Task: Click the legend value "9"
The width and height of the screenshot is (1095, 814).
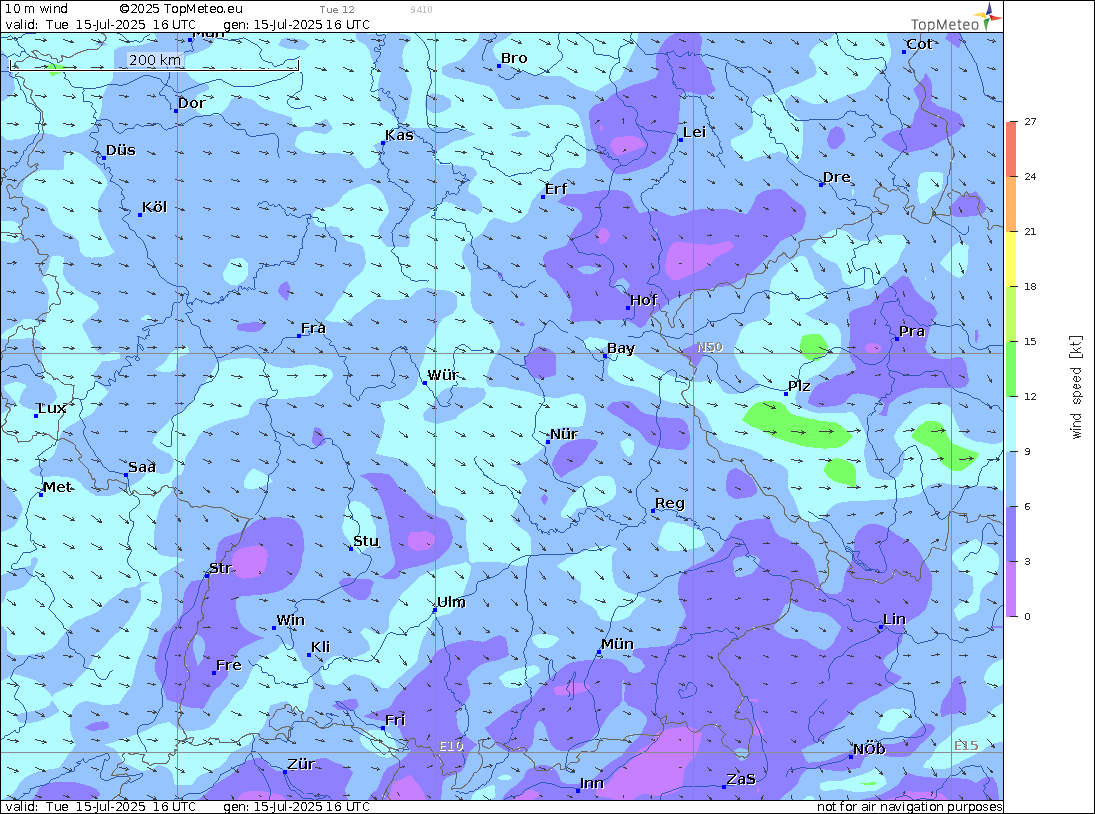Action: pyautogui.click(x=1027, y=452)
